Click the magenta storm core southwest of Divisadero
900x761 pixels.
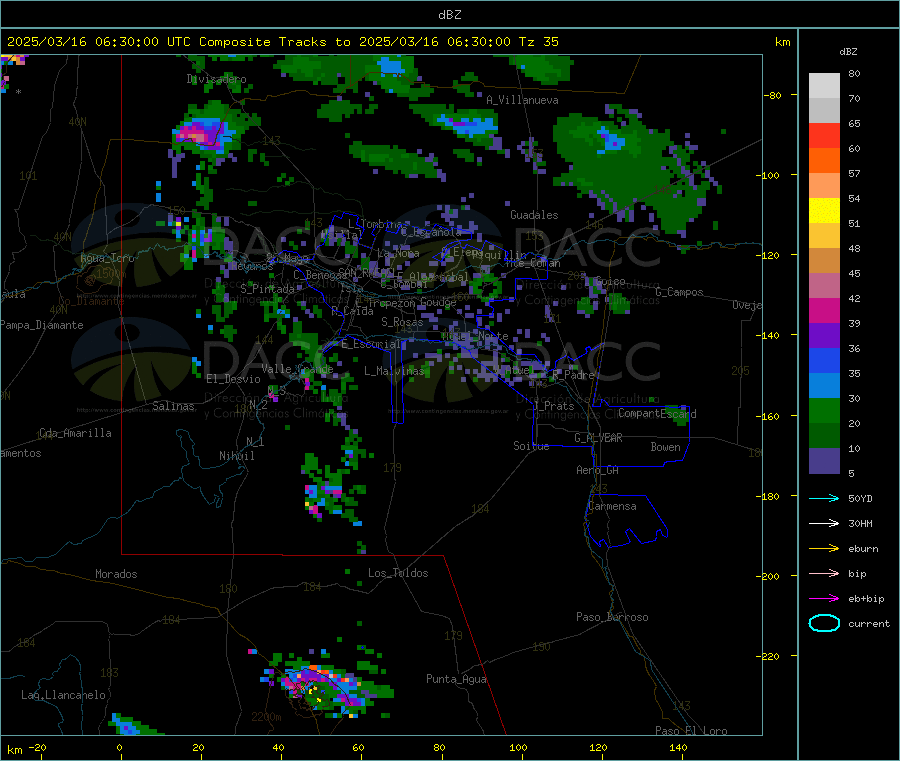point(194,135)
